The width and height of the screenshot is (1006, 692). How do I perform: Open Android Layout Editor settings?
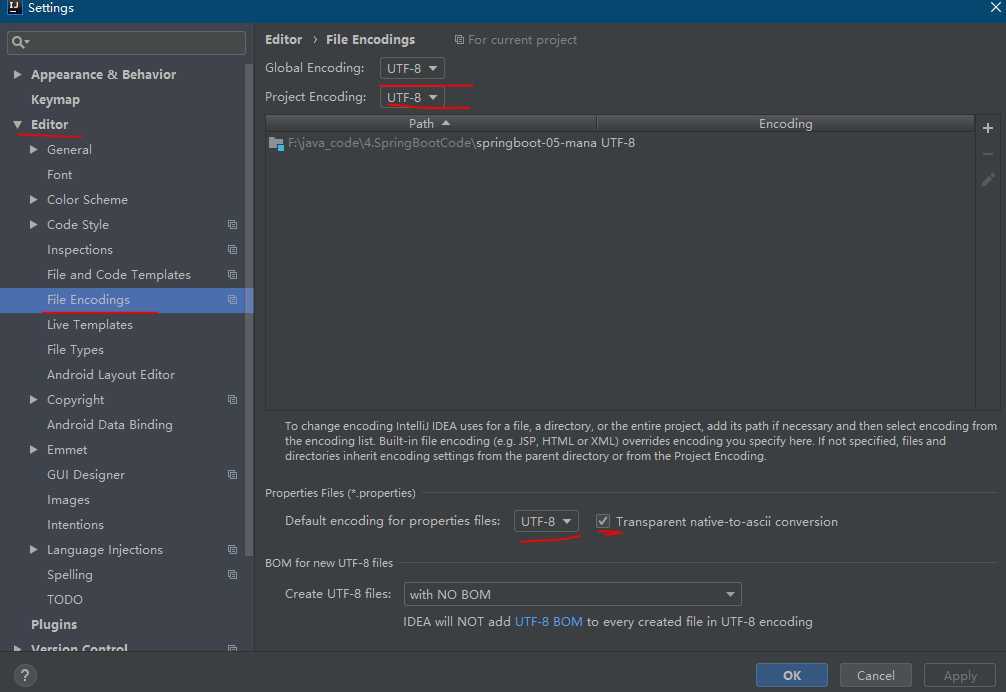[110, 375]
